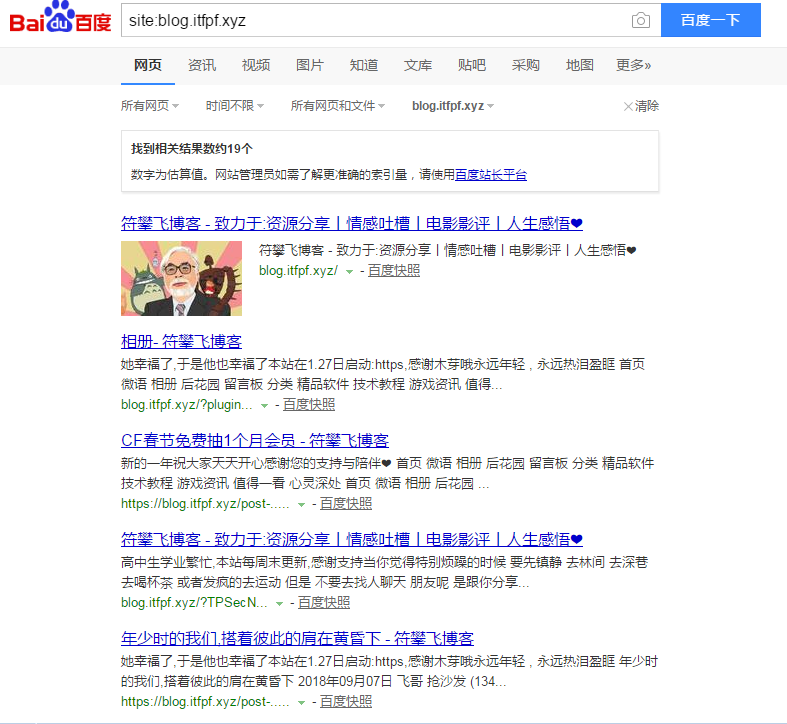
Task: Open 百度快照 for the ?TPSecN result
Action: point(324,602)
